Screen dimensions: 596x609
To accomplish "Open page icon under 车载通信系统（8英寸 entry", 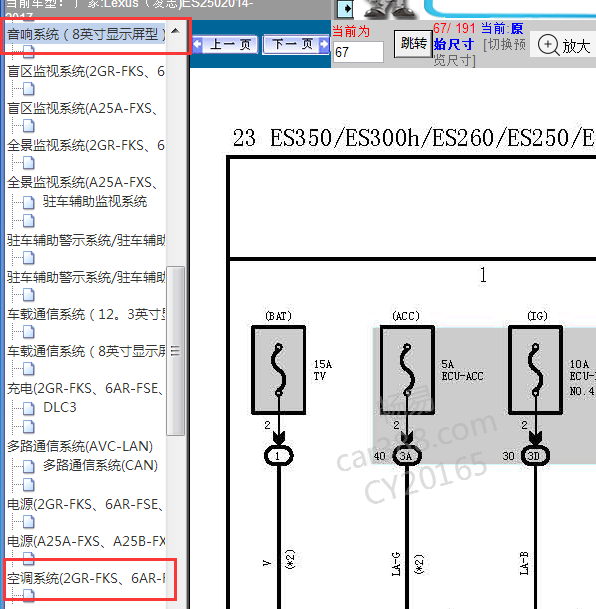I will pos(28,369).
